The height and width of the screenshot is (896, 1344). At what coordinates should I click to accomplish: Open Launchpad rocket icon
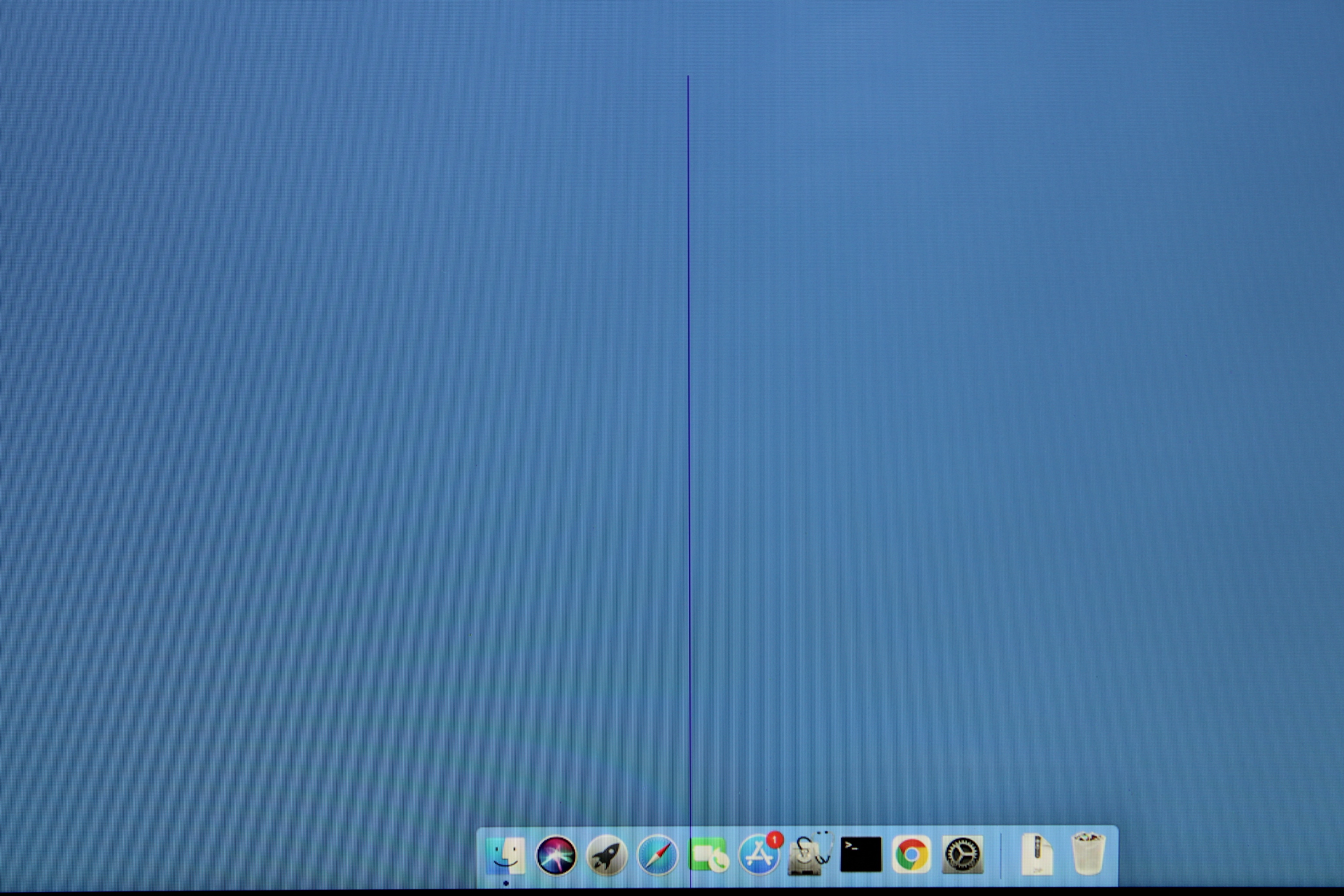pos(607,855)
